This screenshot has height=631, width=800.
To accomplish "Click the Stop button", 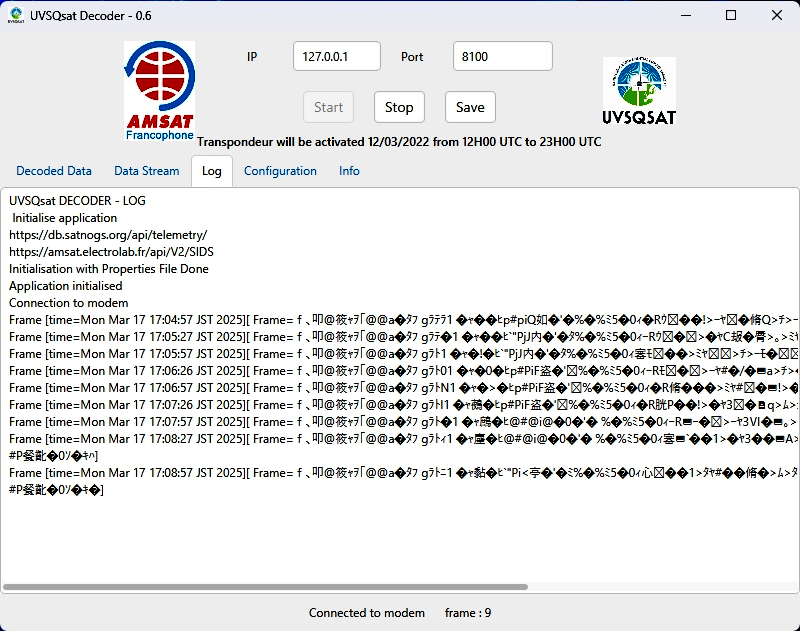I will pyautogui.click(x=398, y=107).
